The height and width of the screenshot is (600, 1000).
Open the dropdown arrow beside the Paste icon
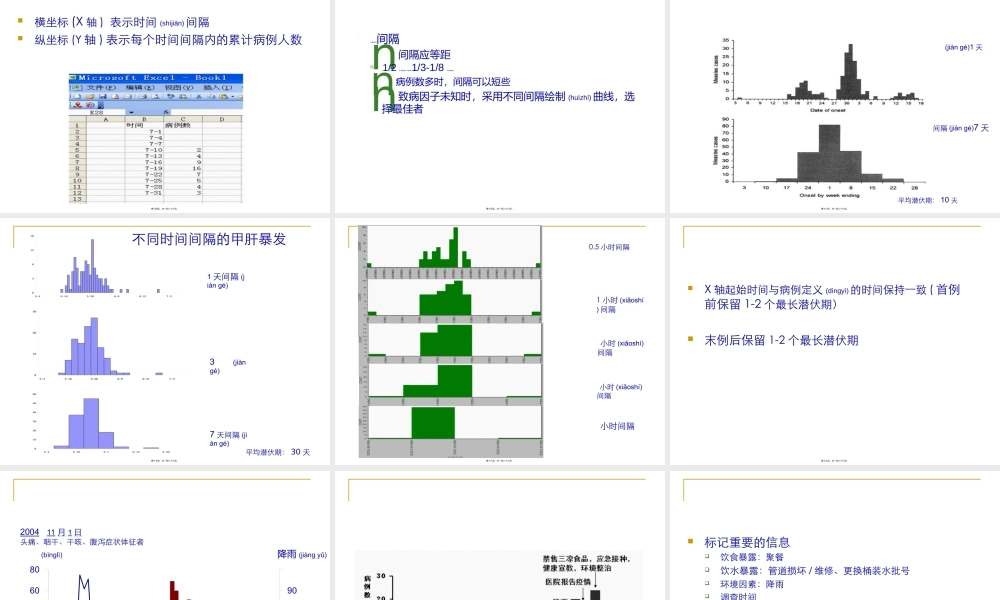(232, 97)
